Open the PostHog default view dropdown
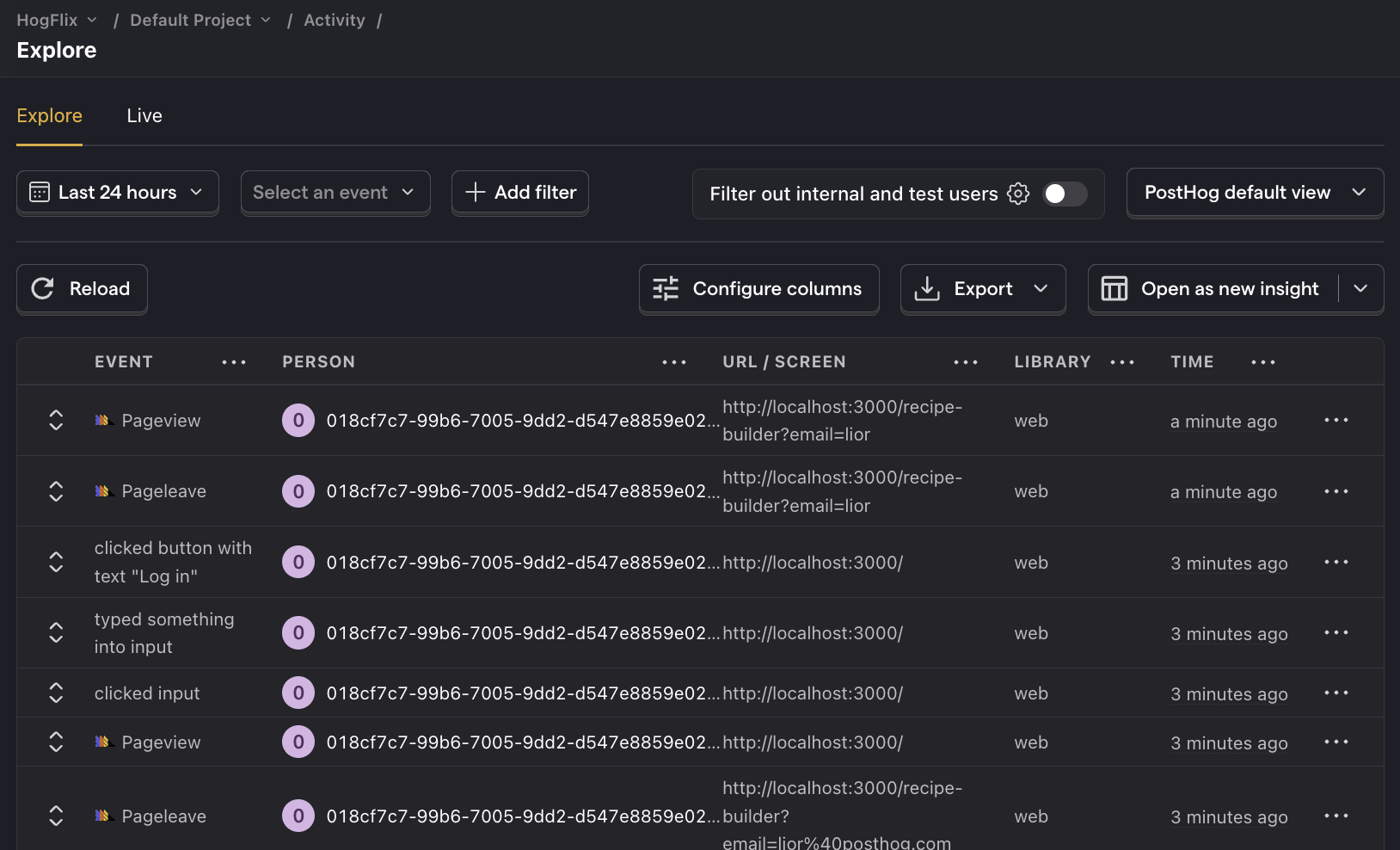This screenshot has height=850, width=1400. (x=1256, y=193)
